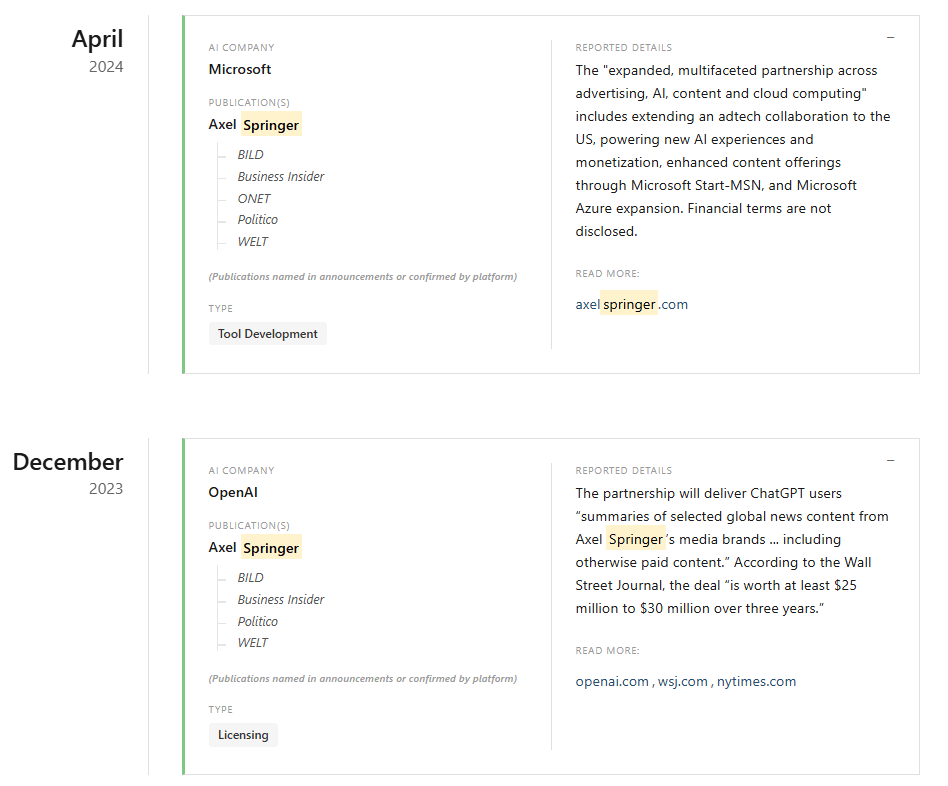948x786 pixels.
Task: Click Politico in the Microsoft publications list
Action: (x=257, y=220)
